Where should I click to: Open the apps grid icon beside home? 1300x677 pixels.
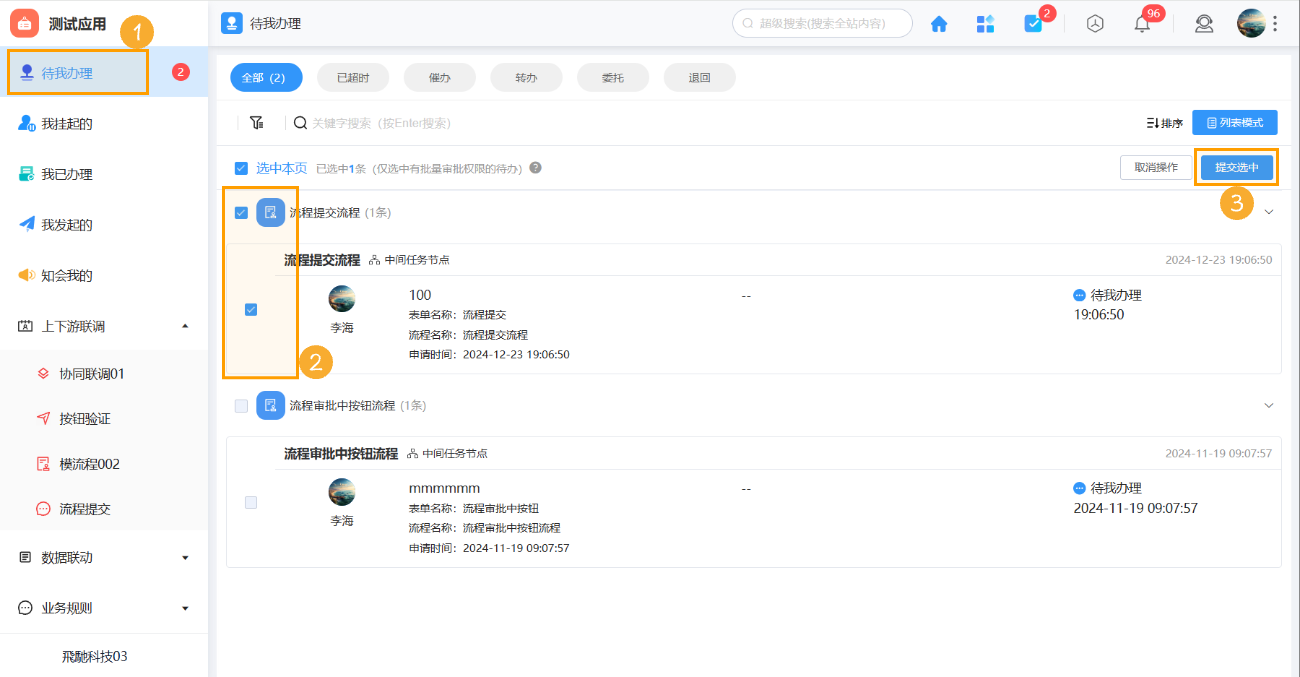point(985,22)
